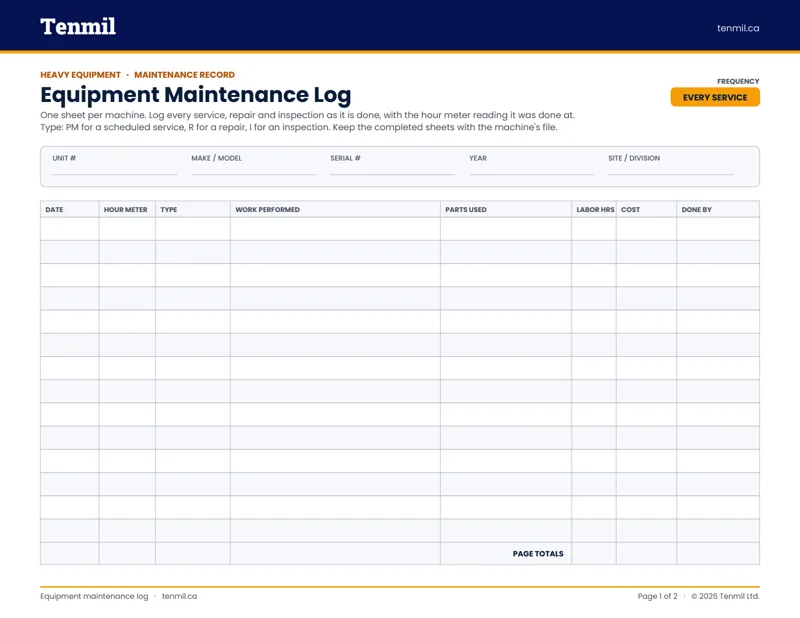Click the HEAVY EQUIPMENT label
Viewport: 800px width, 618px height.
[81, 75]
